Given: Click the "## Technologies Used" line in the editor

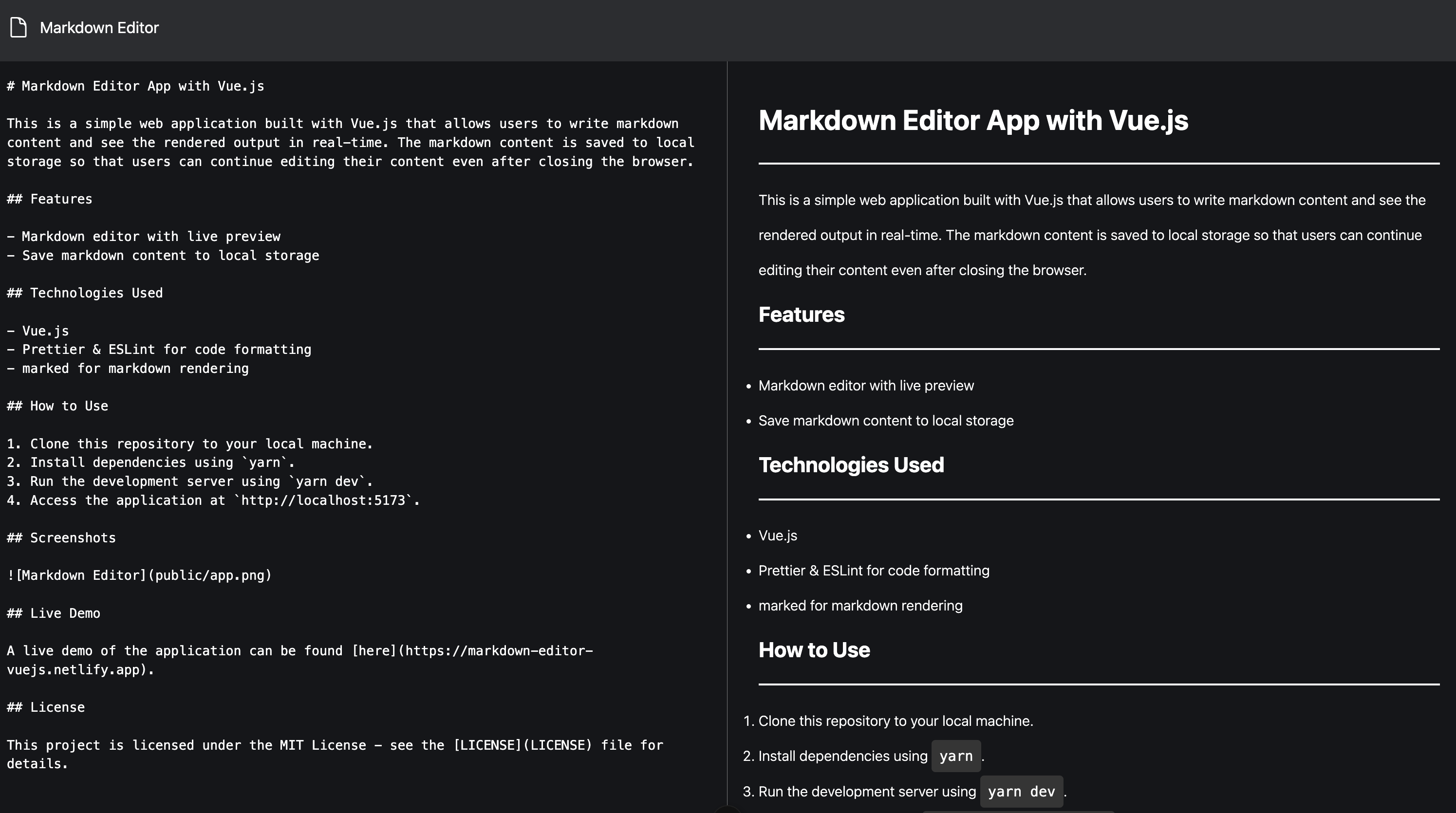Looking at the screenshot, I should pos(85,293).
